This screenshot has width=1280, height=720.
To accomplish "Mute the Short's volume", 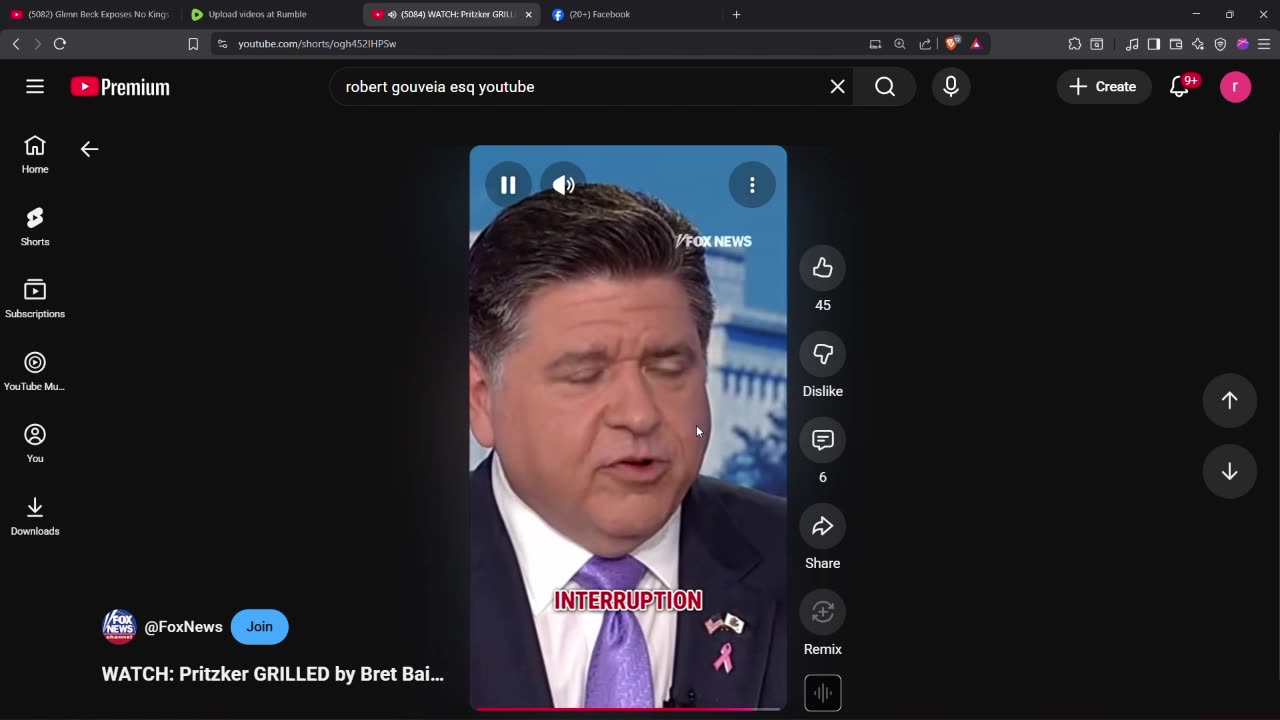I will pyautogui.click(x=564, y=185).
